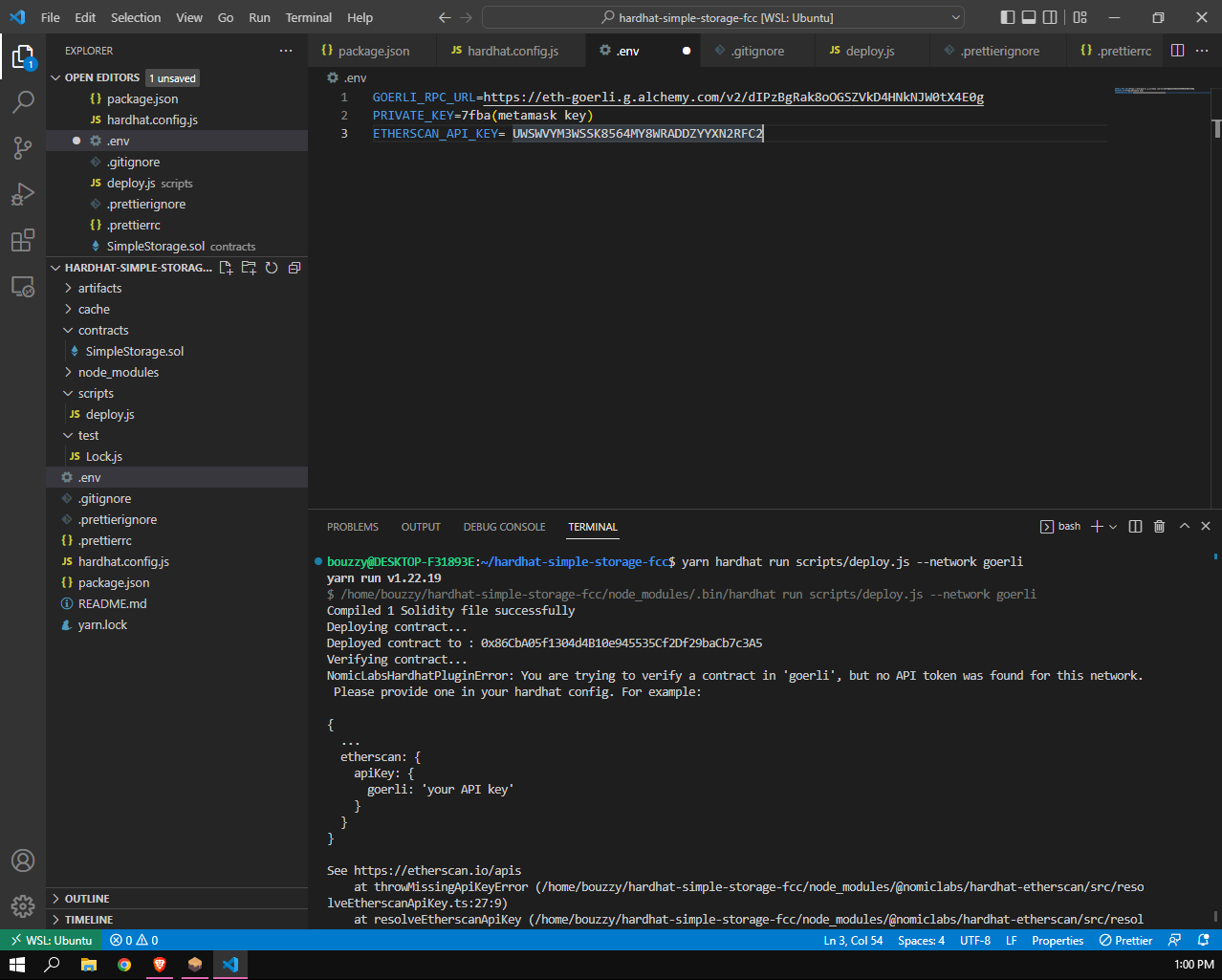Image resolution: width=1222 pixels, height=980 pixels.
Task: Click UTF-8 encoding selector
Action: click(975, 941)
